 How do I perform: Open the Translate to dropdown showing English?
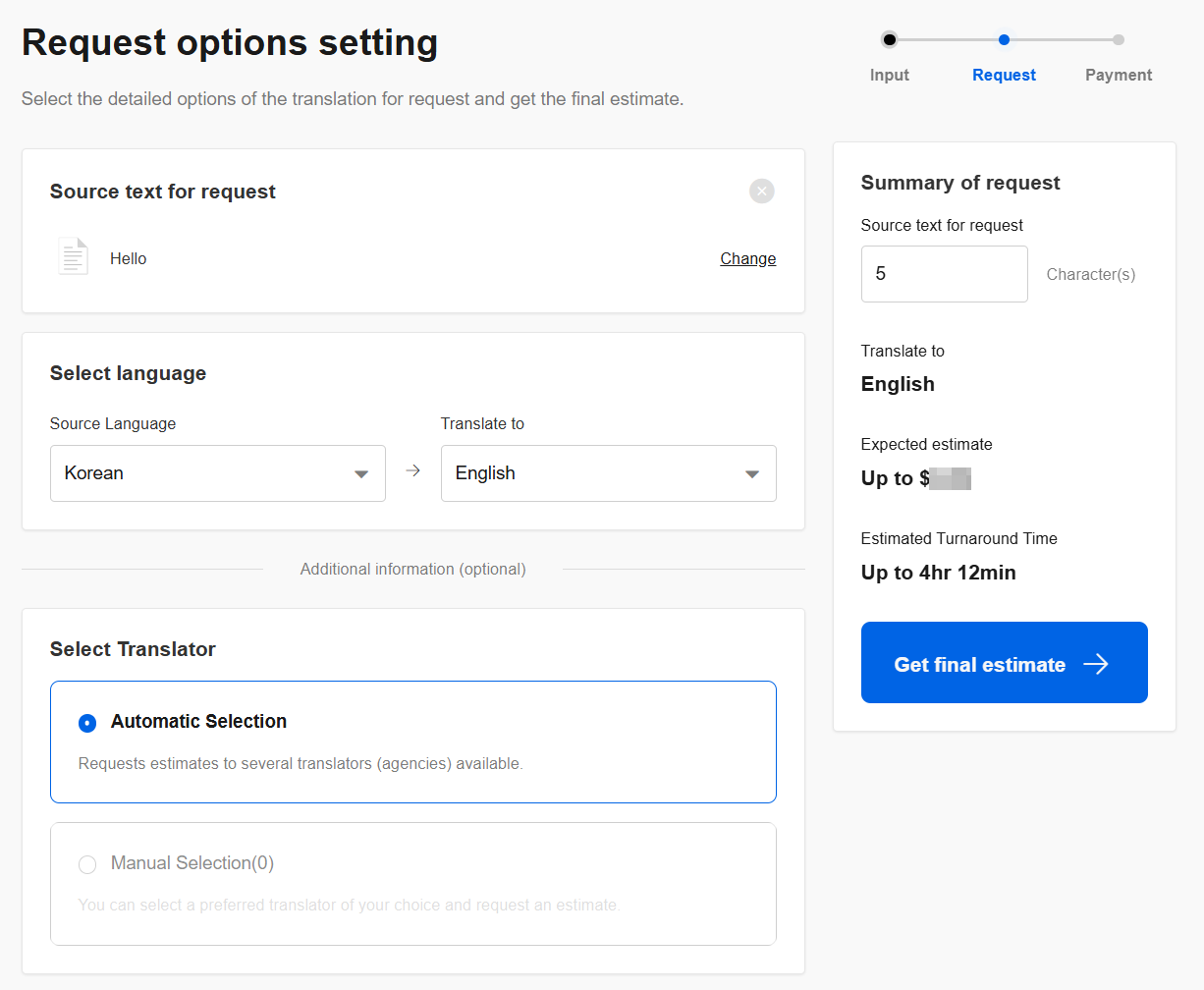pyautogui.click(x=609, y=473)
